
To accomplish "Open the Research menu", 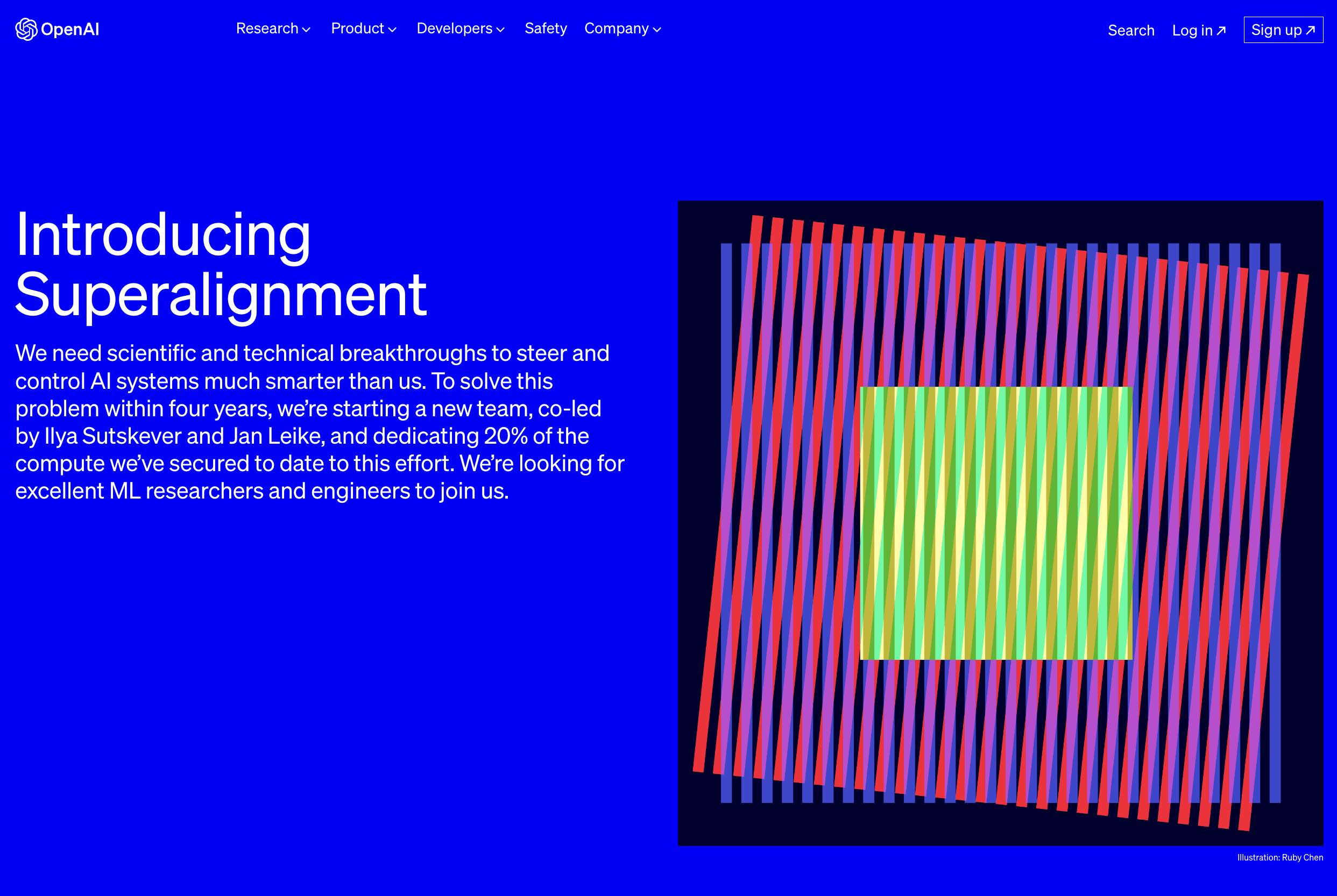I will coord(267,29).
